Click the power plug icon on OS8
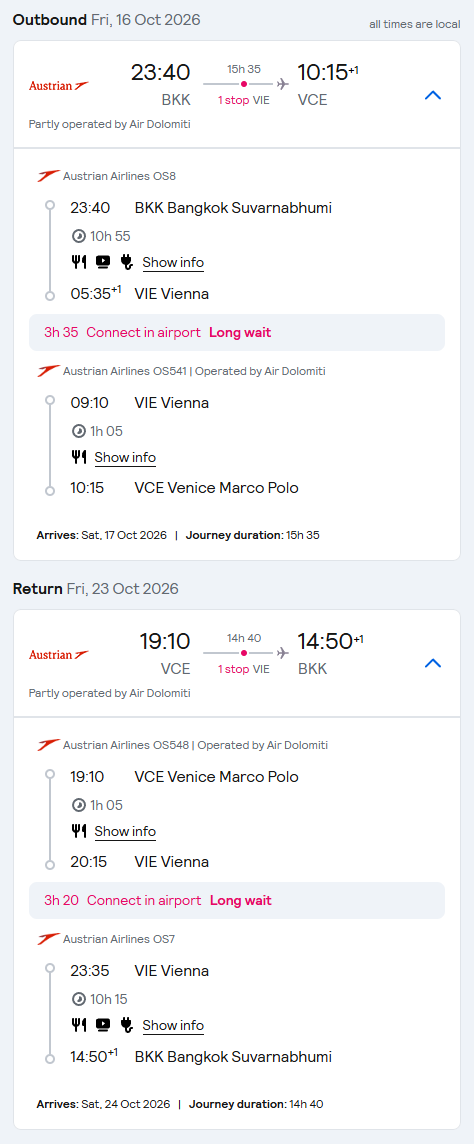 (126, 262)
